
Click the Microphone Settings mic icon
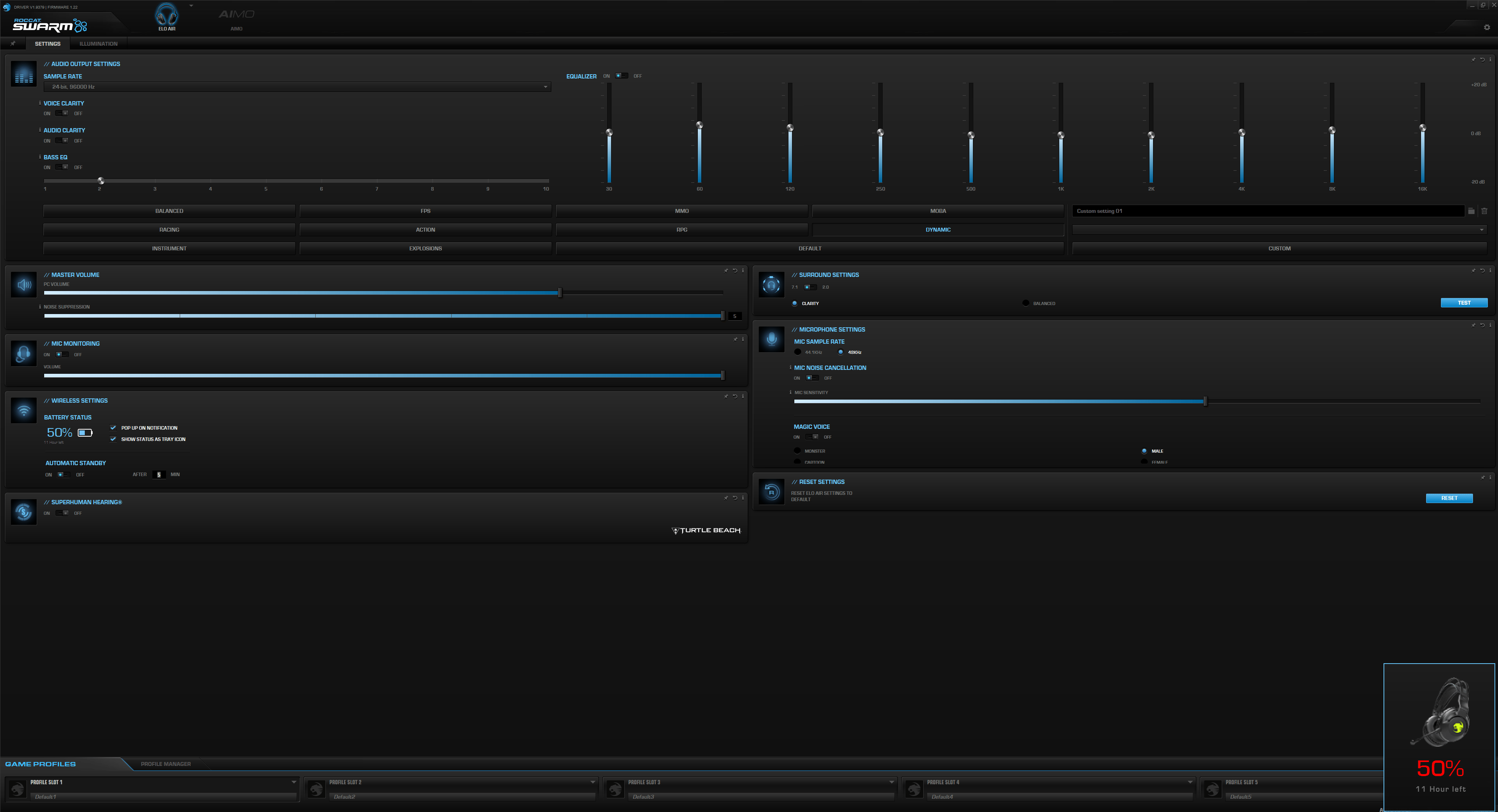coord(771,339)
